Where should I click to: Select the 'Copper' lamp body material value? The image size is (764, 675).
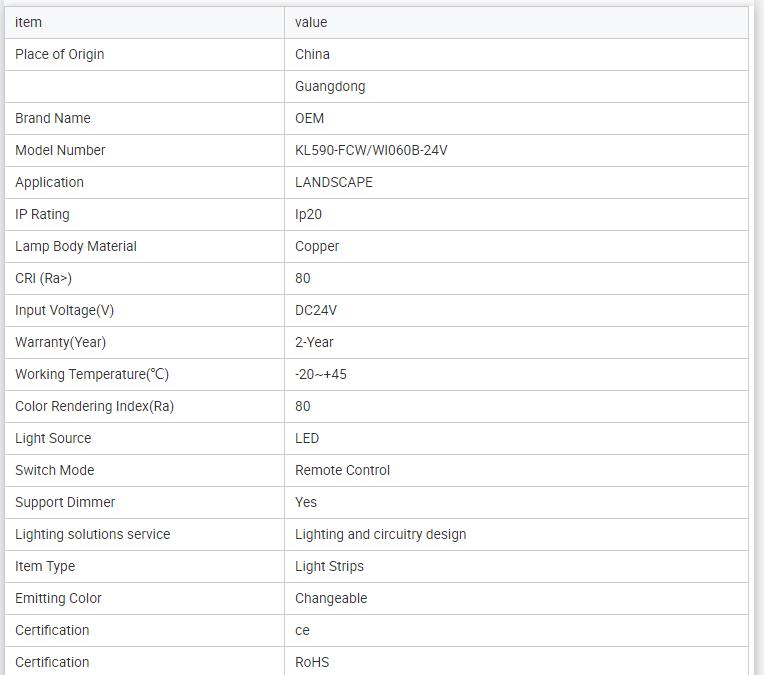(x=317, y=246)
